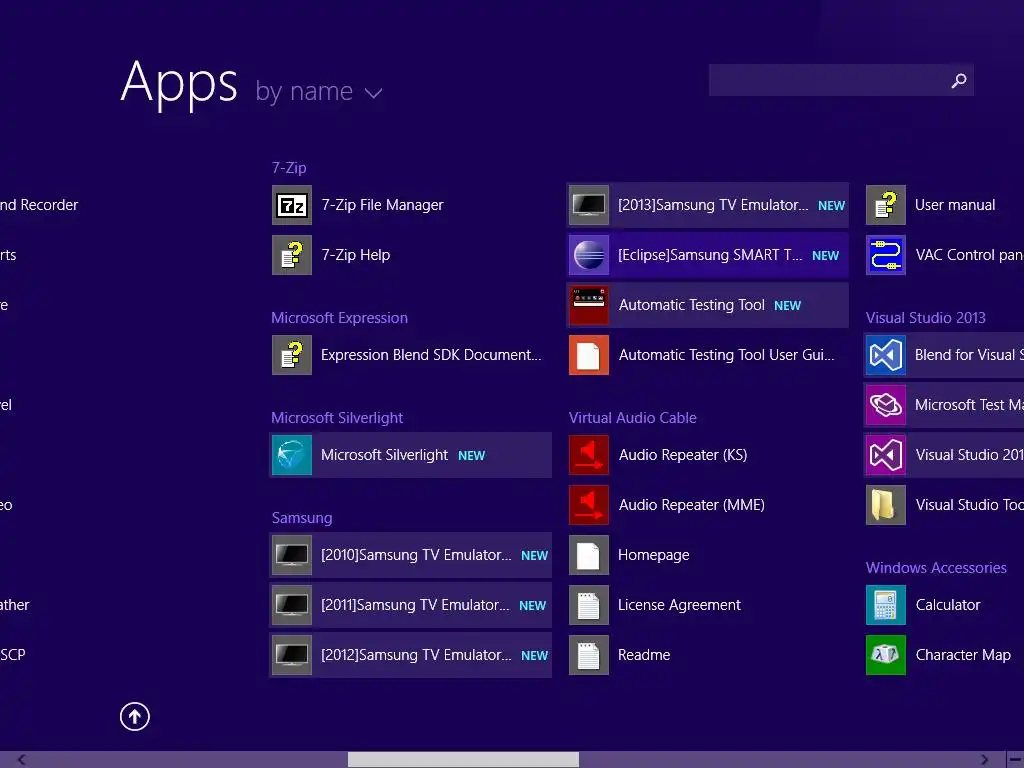Select the Microsoft Silverlight group heading

coord(337,418)
